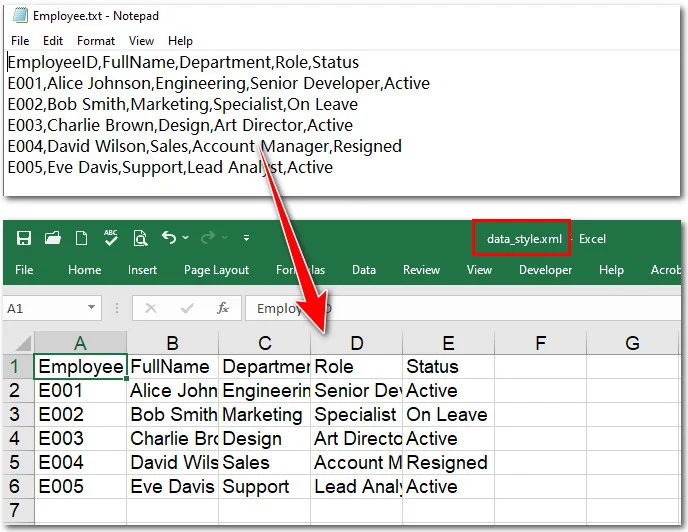Run the Spelling check icon
Screen dimensions: 688x532
click(111, 238)
